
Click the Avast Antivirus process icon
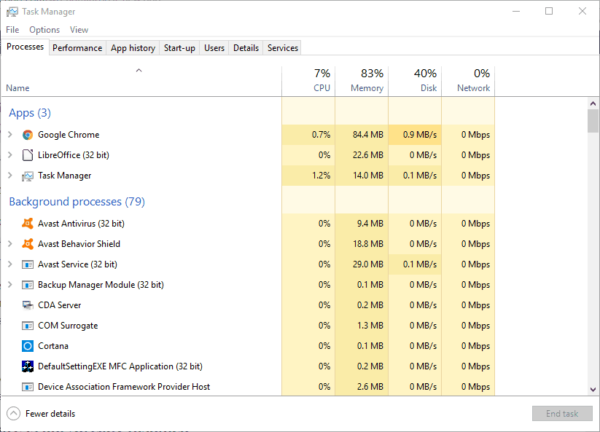(27, 223)
